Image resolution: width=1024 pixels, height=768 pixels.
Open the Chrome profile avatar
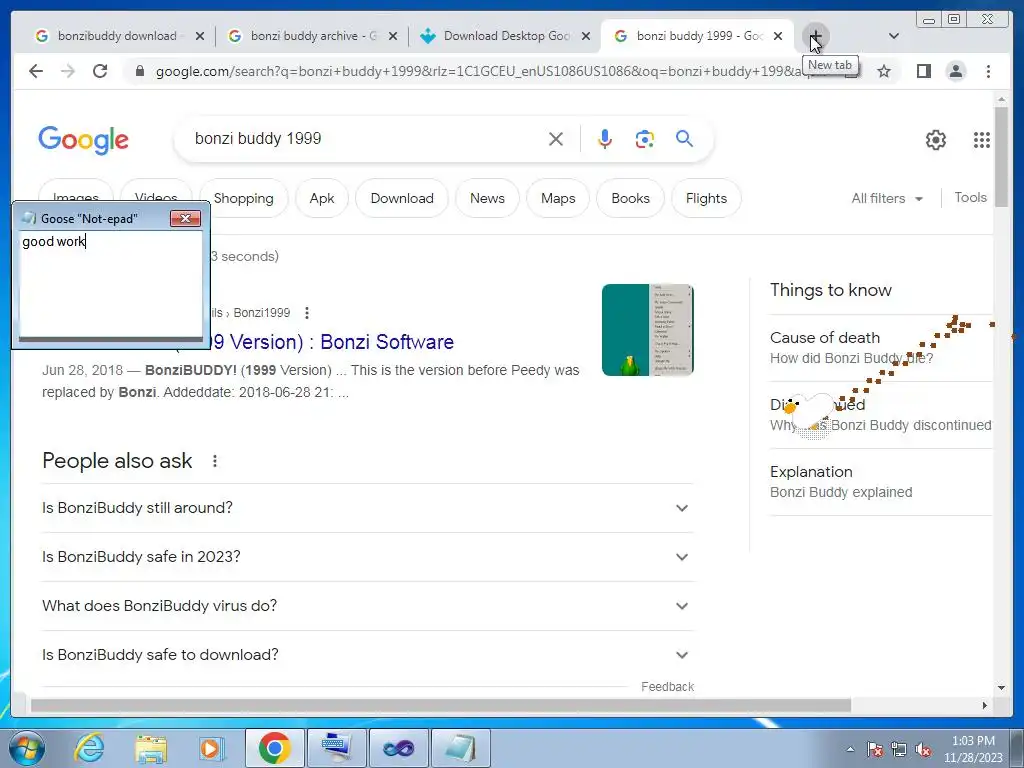955,71
